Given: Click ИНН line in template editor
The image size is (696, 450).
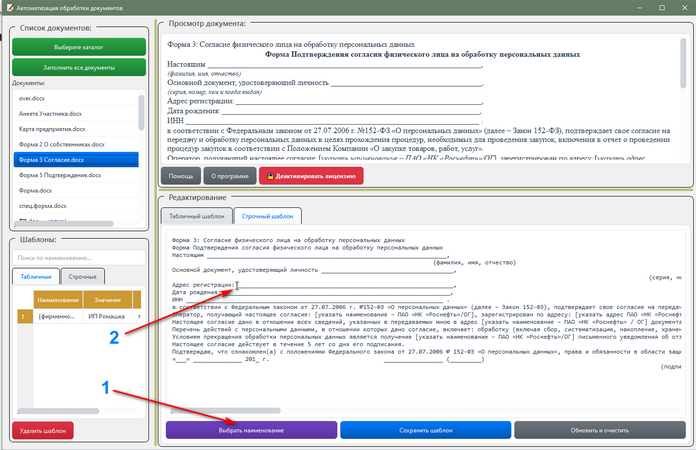Looking at the screenshot, I should 311,300.
